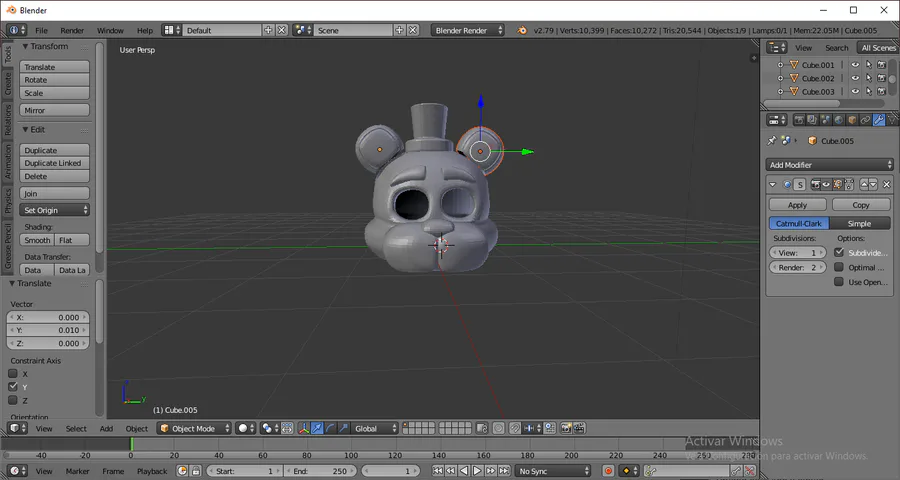Uncheck the Subdivide UVs option
Screen dimensions: 900x480
point(839,252)
